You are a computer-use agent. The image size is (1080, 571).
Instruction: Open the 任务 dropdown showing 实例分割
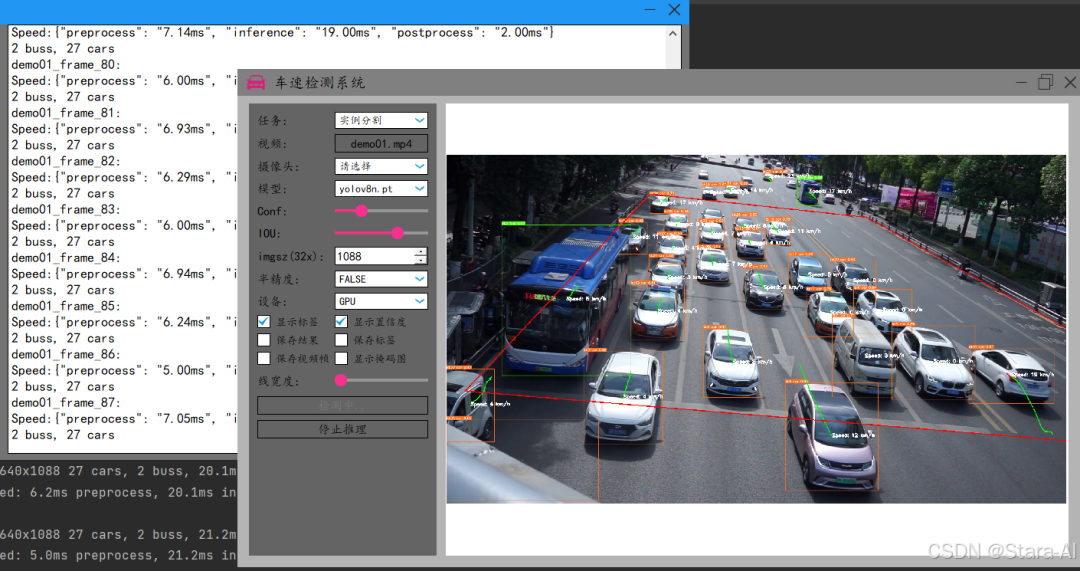pos(381,121)
